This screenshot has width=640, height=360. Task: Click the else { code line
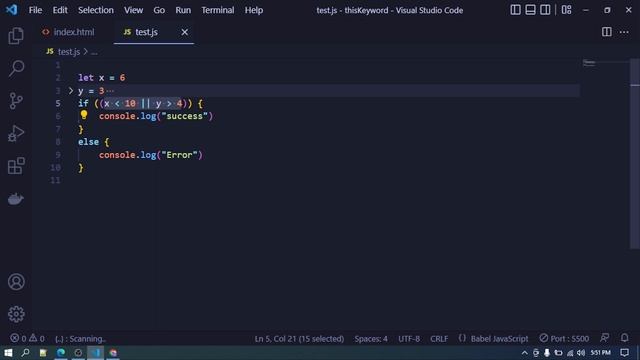pos(93,142)
